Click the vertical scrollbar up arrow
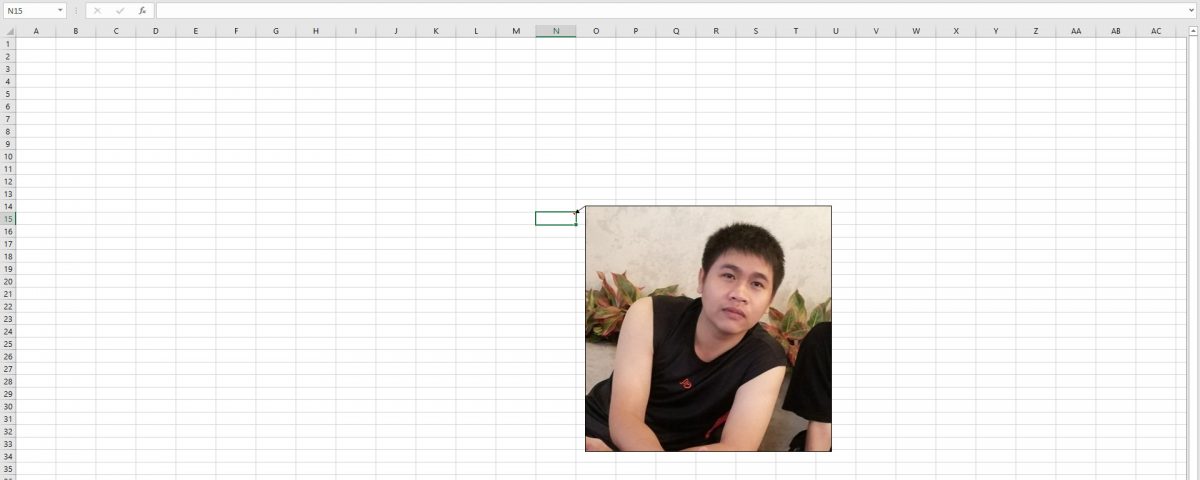Image resolution: width=1200 pixels, height=480 pixels. [x=1192, y=31]
